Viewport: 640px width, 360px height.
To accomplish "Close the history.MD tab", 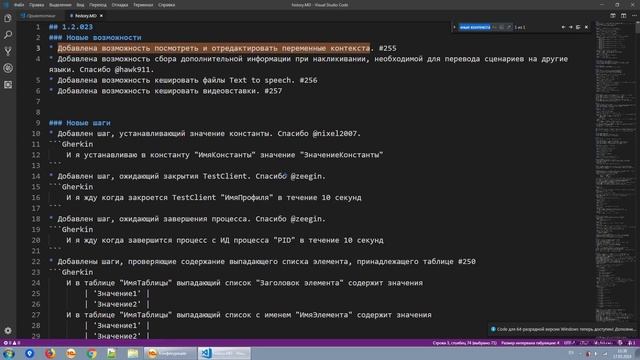I will (x=101, y=16).
